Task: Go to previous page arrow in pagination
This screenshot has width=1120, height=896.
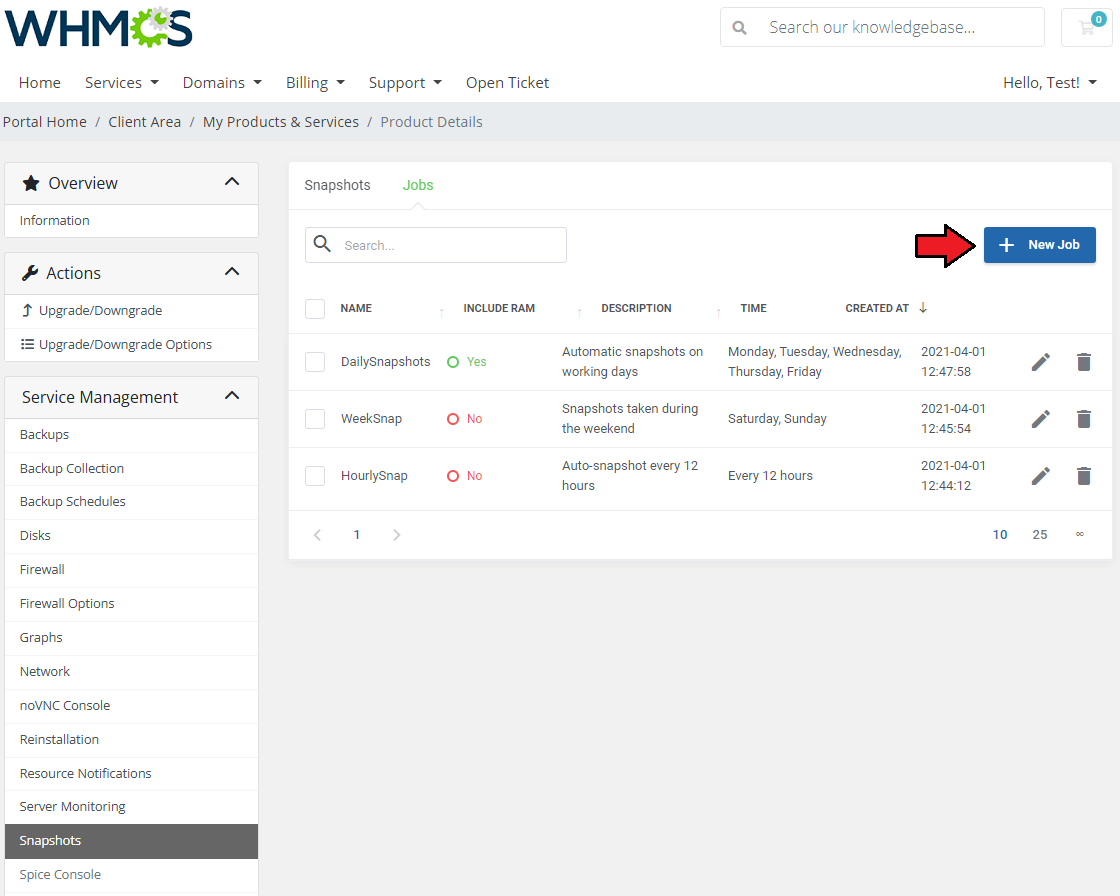Action: coord(318,535)
